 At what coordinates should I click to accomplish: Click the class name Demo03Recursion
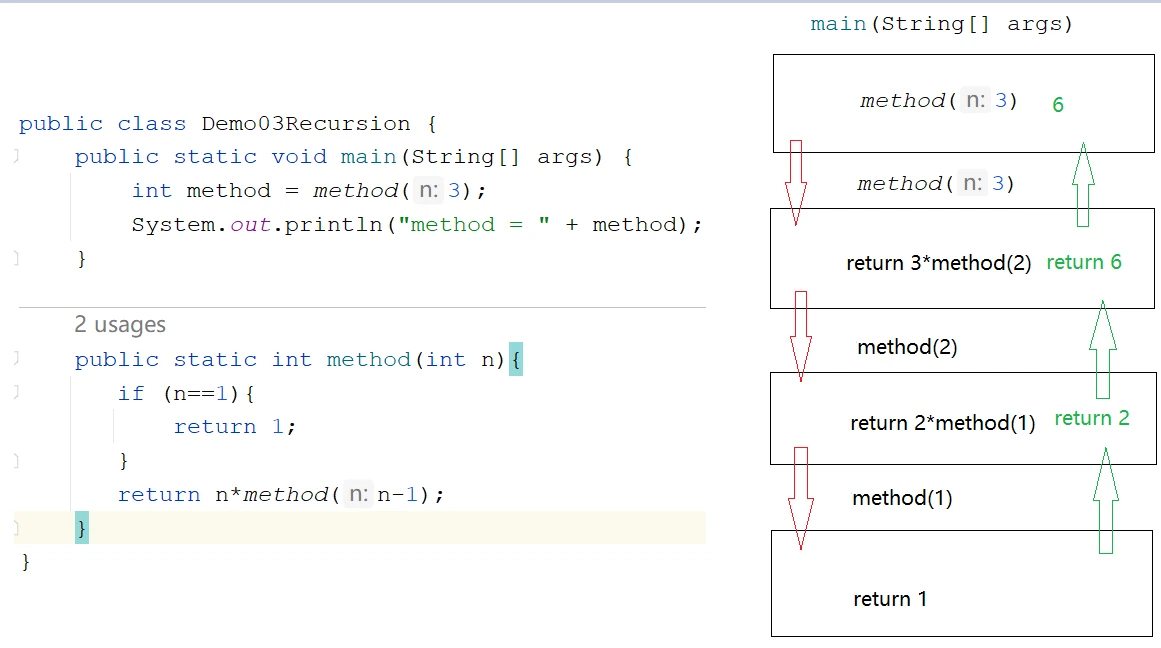306,123
